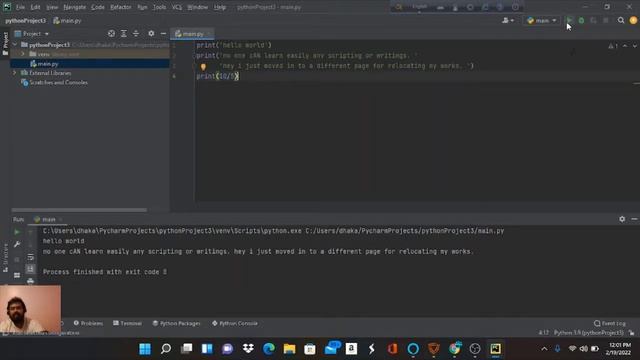
Task: Click the yellow intention light bulb in editor
Action: click(x=203, y=67)
